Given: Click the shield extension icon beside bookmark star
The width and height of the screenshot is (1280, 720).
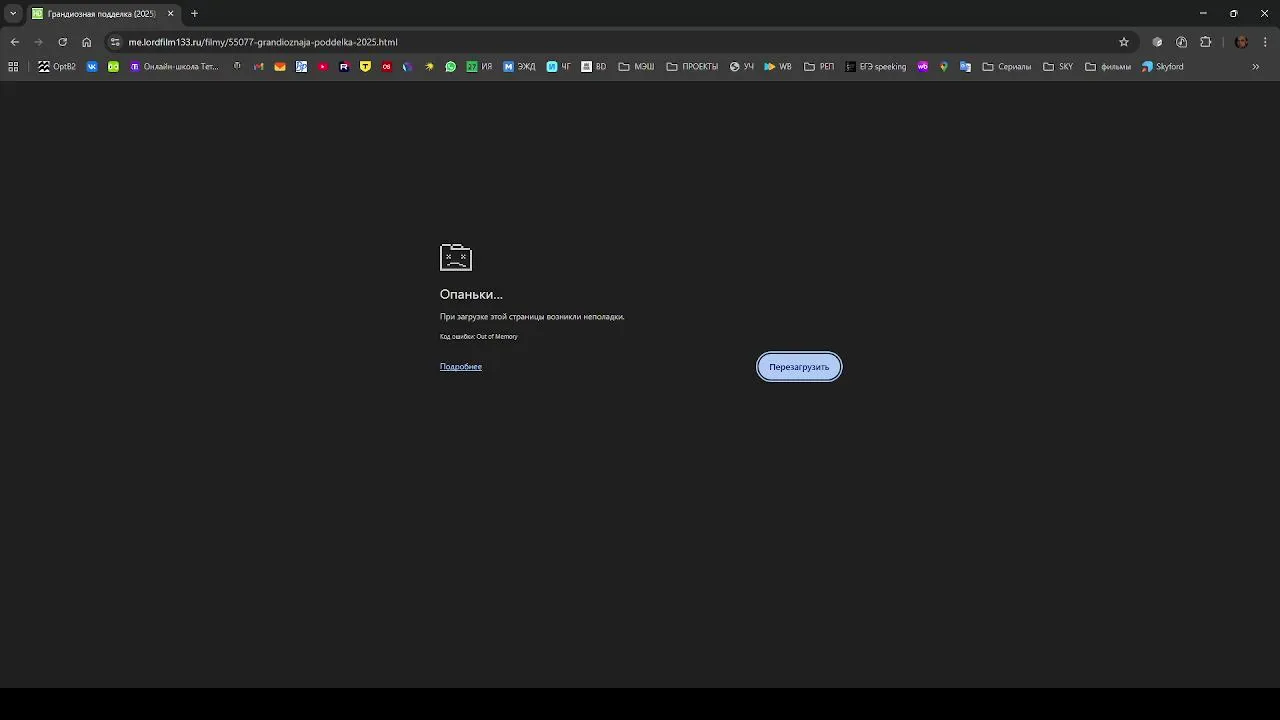Looking at the screenshot, I should pyautogui.click(x=1157, y=42).
